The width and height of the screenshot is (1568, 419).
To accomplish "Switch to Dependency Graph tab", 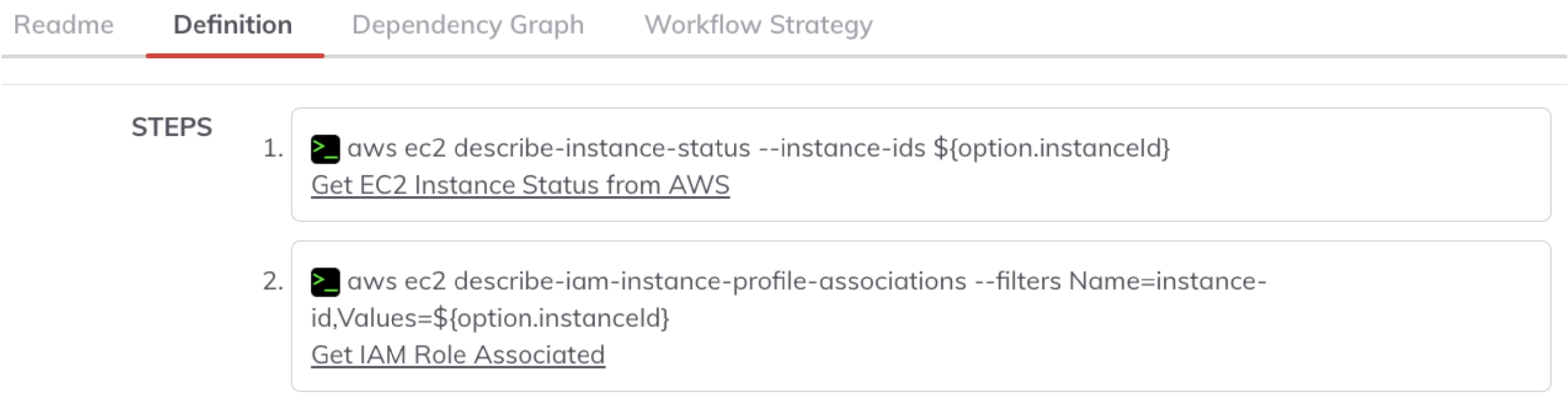I will pos(467,25).
